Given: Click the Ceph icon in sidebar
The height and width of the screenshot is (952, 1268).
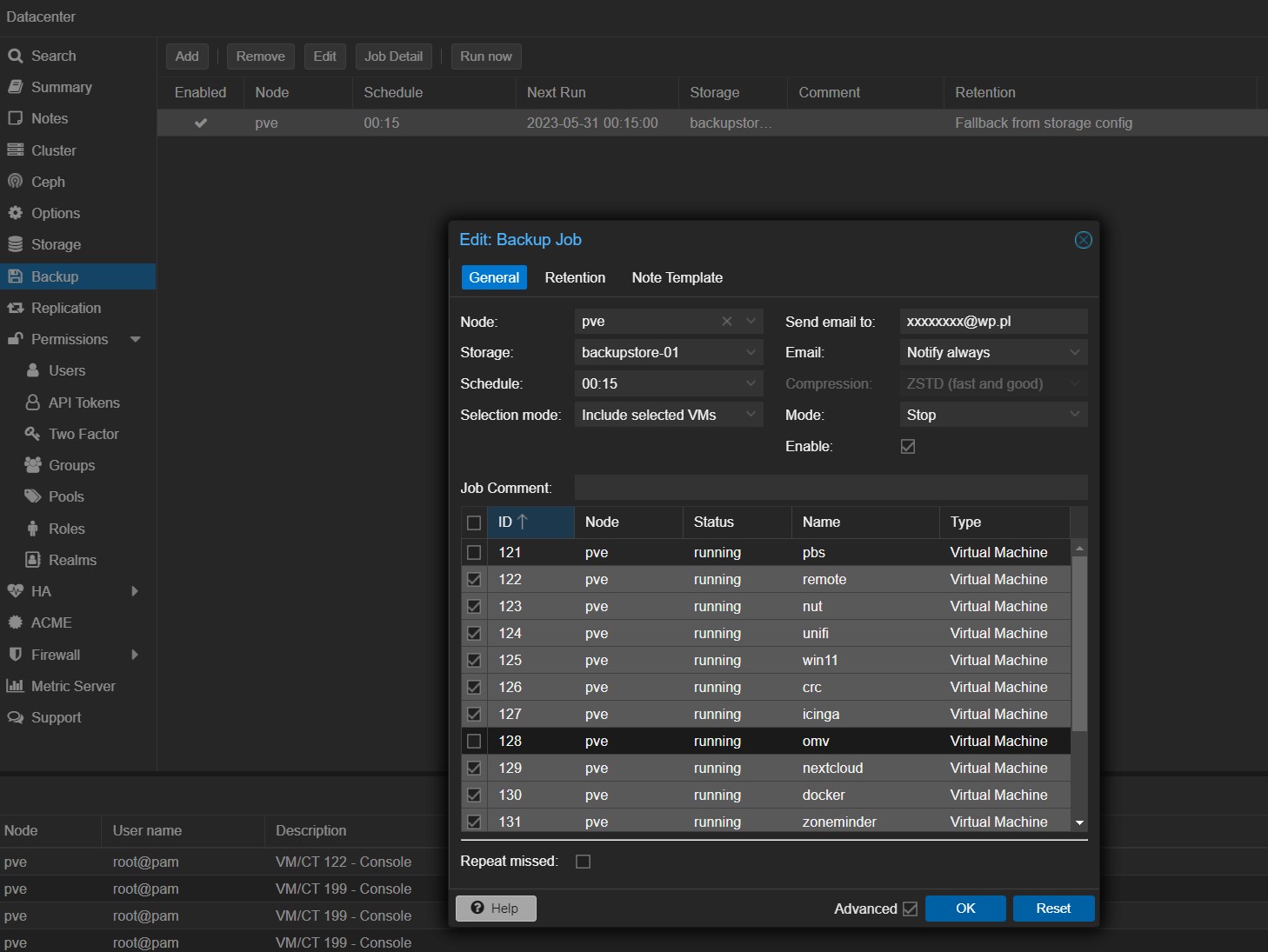Looking at the screenshot, I should [x=15, y=182].
